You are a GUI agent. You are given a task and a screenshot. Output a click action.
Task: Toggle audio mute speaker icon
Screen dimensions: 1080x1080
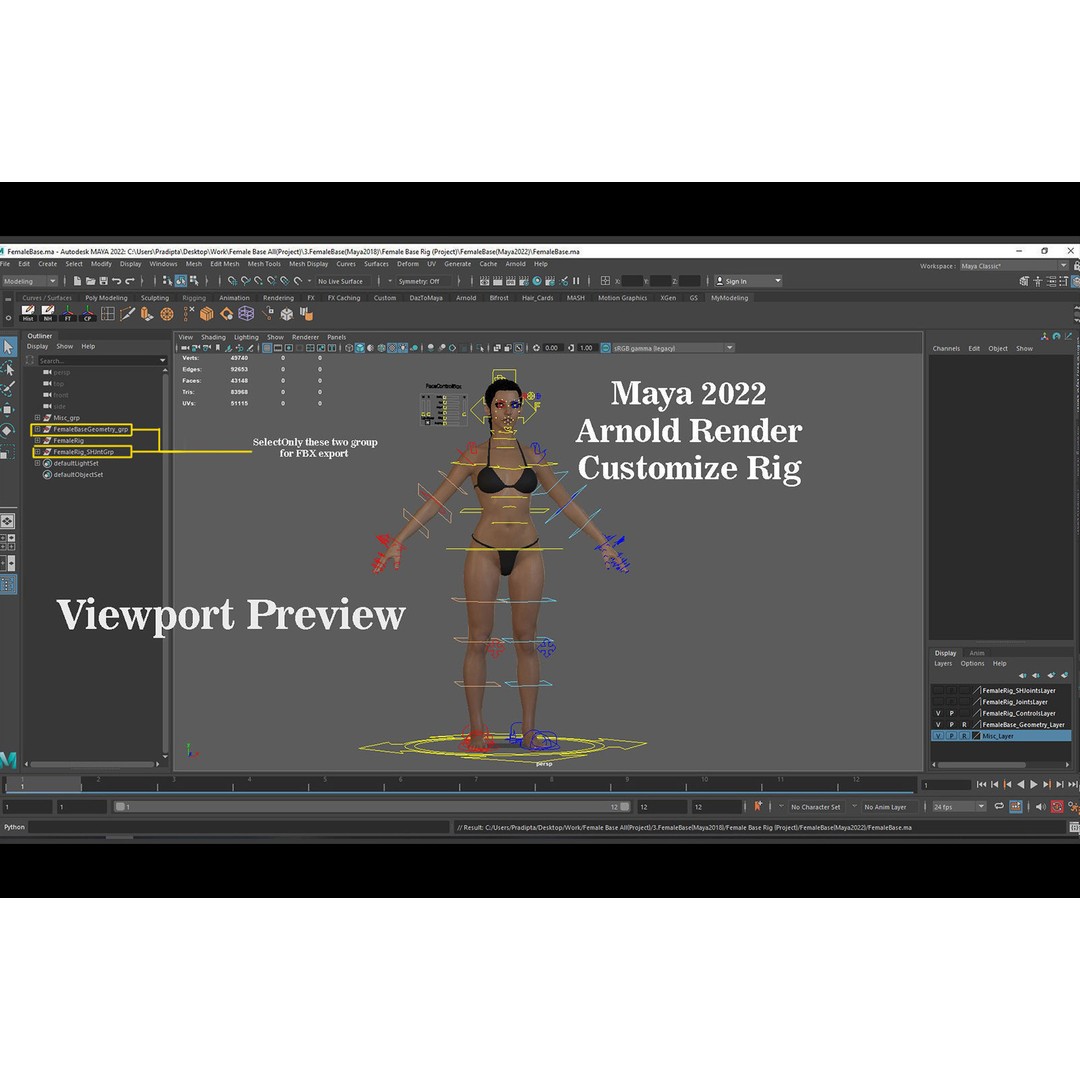(x=1041, y=807)
